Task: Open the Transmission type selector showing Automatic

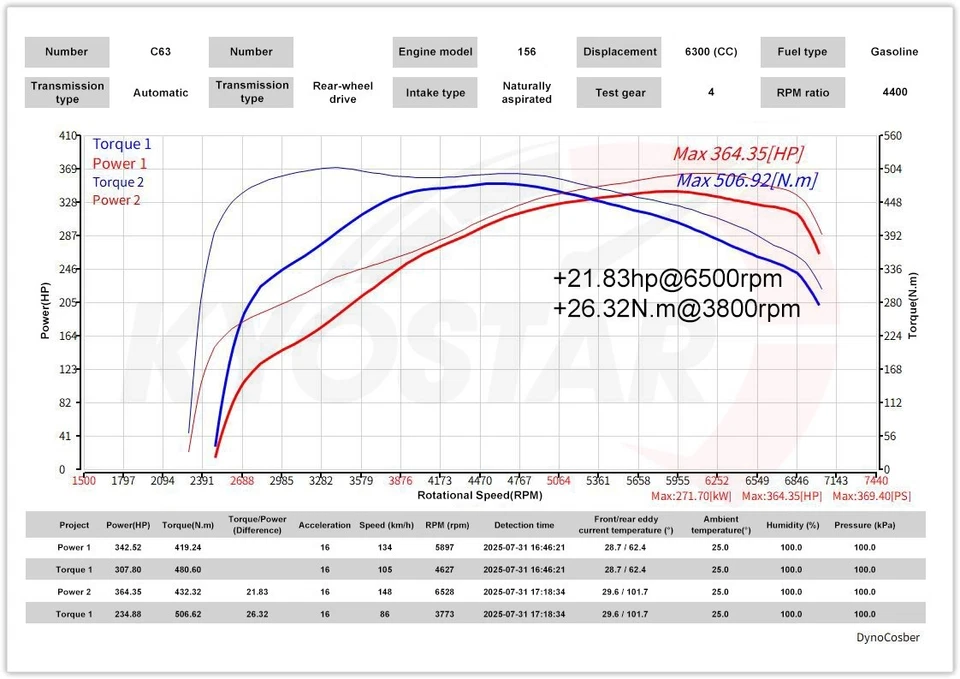Action: [x=67, y=92]
